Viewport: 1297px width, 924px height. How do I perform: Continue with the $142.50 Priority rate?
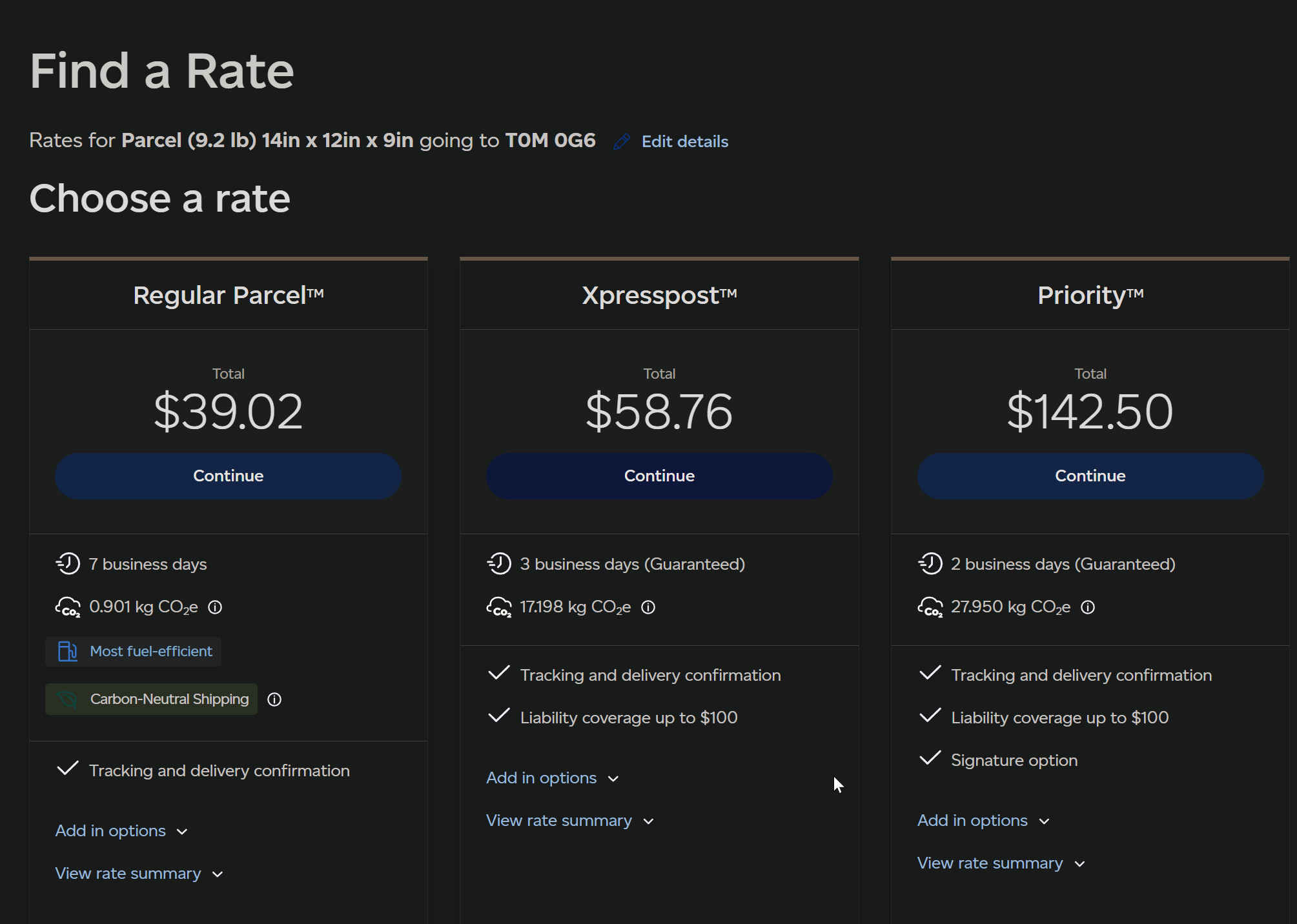[x=1090, y=476]
